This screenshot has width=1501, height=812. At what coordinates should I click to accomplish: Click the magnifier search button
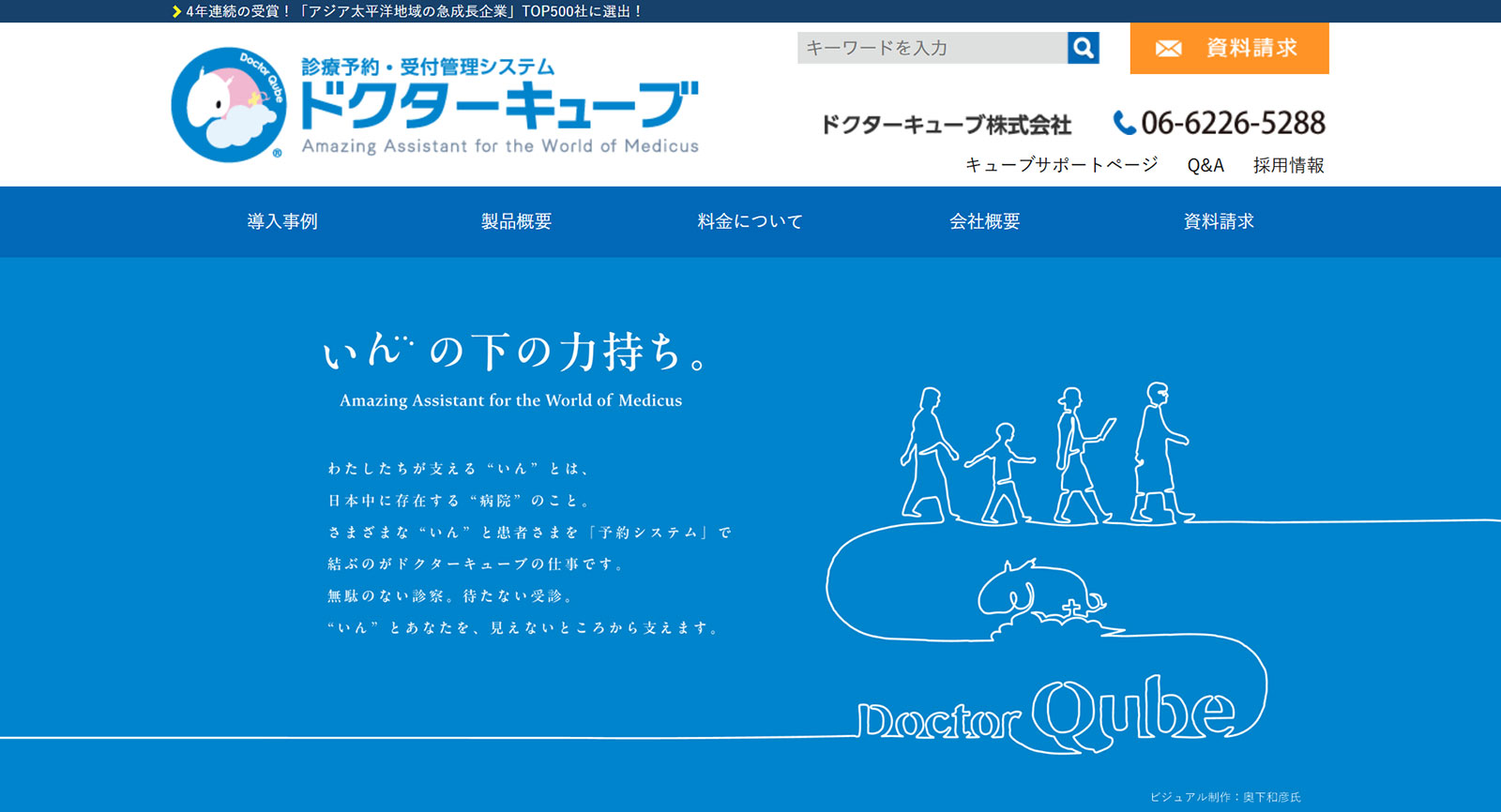pyautogui.click(x=1084, y=48)
